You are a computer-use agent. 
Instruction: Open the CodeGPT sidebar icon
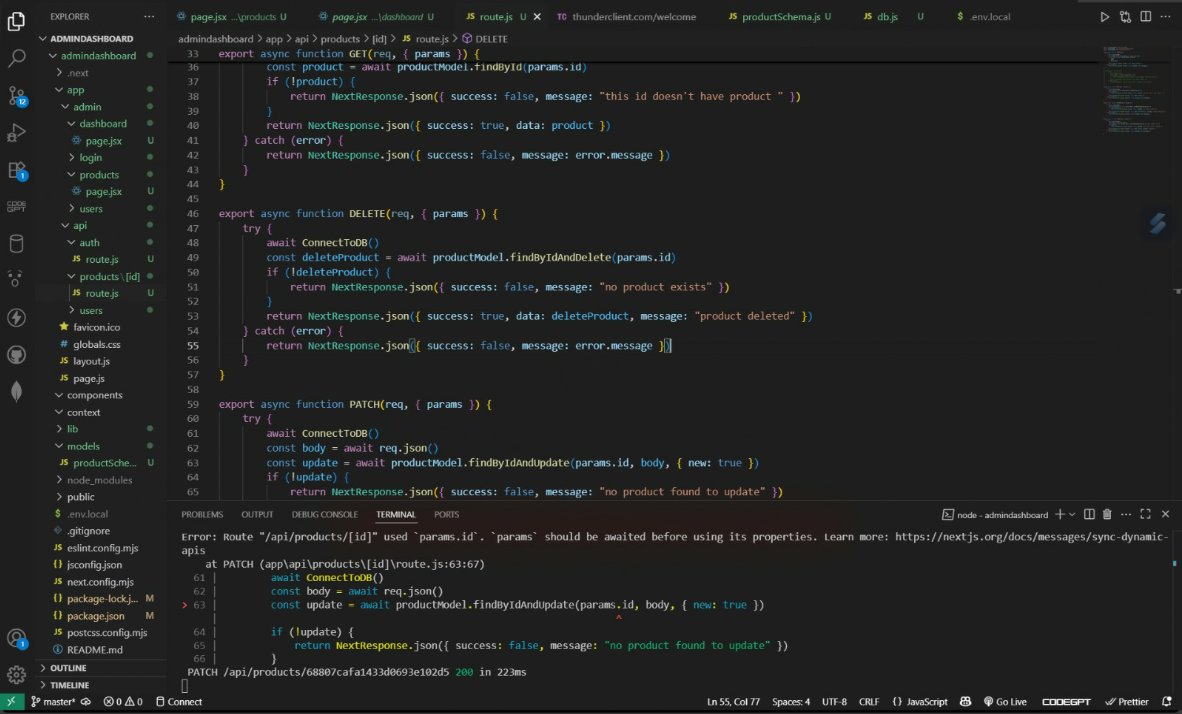[x=16, y=206]
